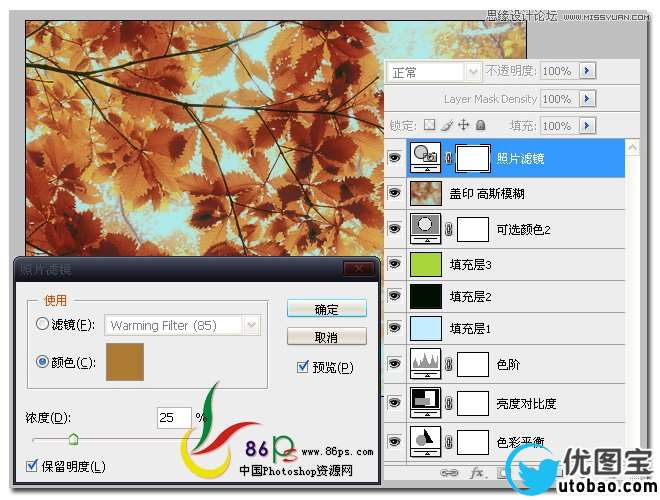Toggle lock transparent pixels icon

pos(429,125)
